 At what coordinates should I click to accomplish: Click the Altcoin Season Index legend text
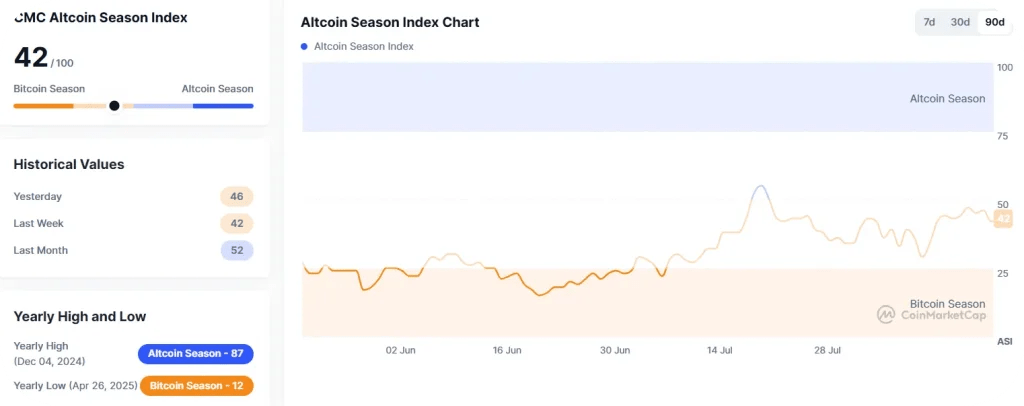point(364,47)
